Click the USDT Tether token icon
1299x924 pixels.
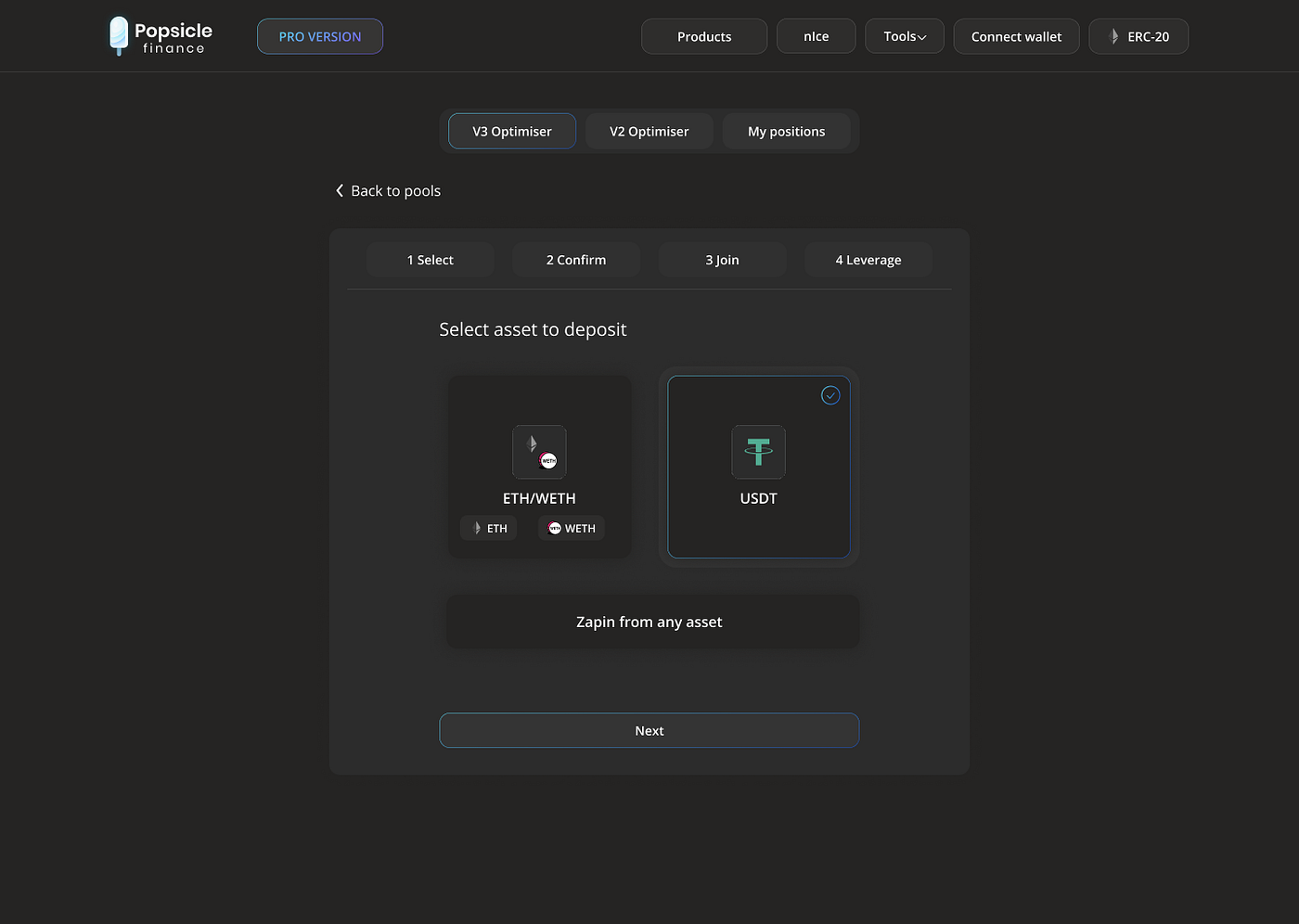[x=758, y=452]
